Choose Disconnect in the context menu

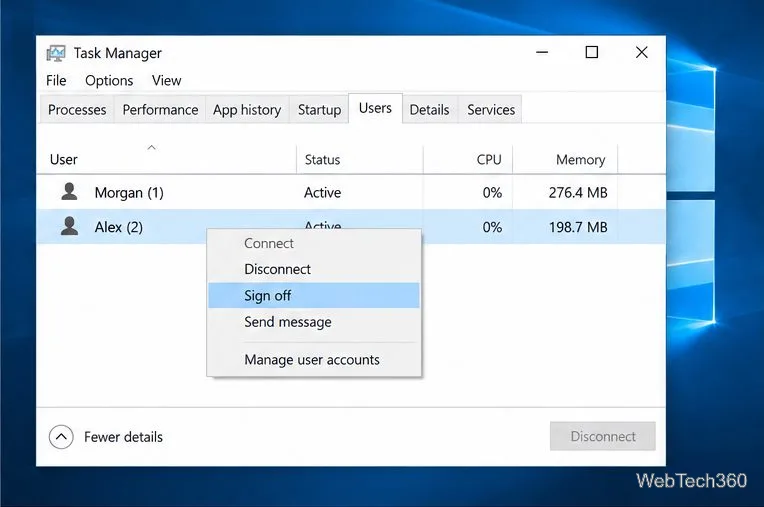coord(314,269)
